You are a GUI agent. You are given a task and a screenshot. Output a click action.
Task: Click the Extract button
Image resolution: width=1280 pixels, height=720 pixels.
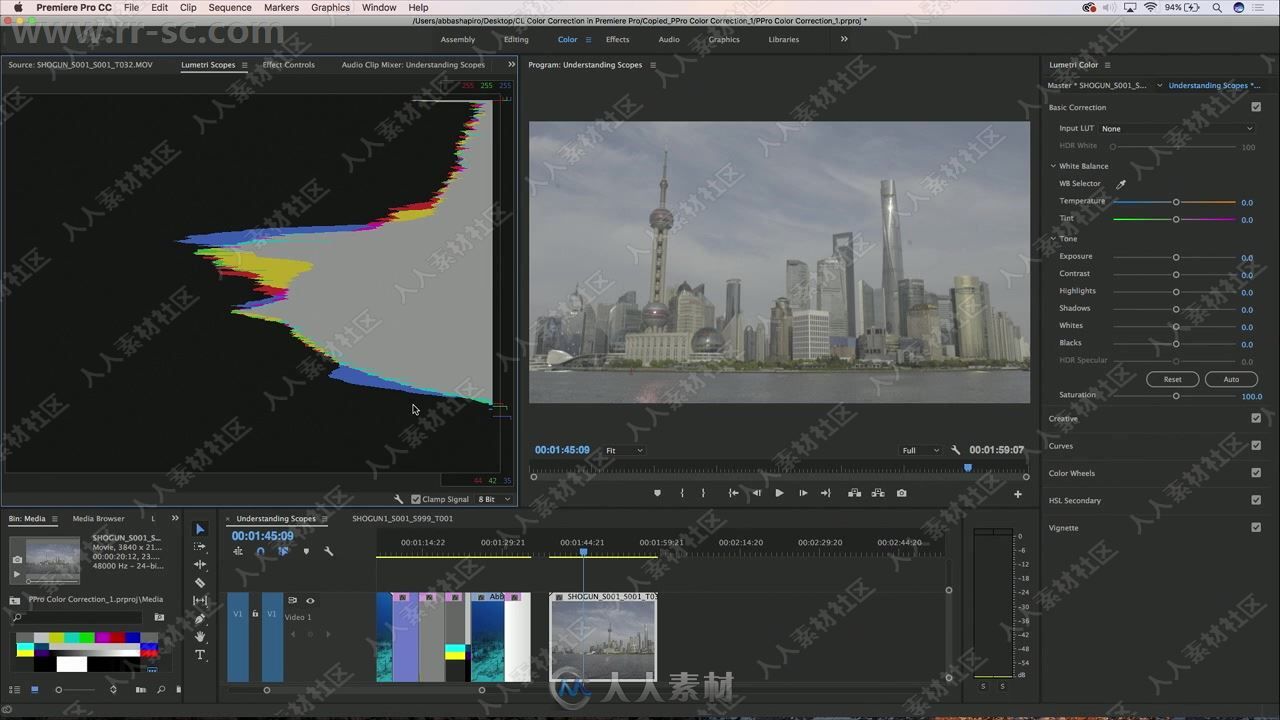878,493
